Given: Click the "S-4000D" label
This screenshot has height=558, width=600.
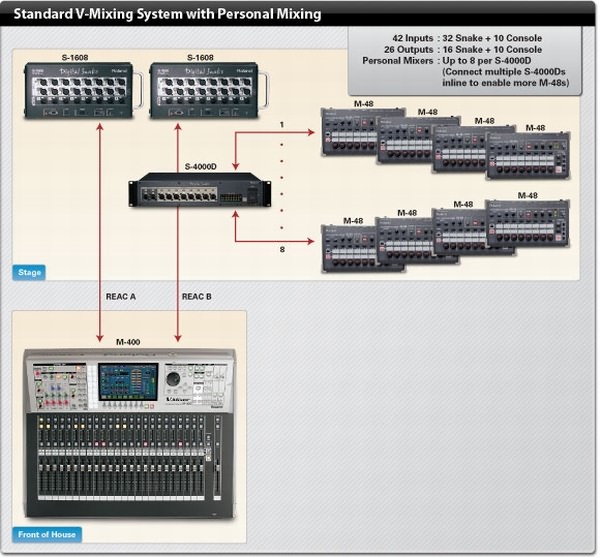Looking at the screenshot, I should pyautogui.click(x=201, y=166).
